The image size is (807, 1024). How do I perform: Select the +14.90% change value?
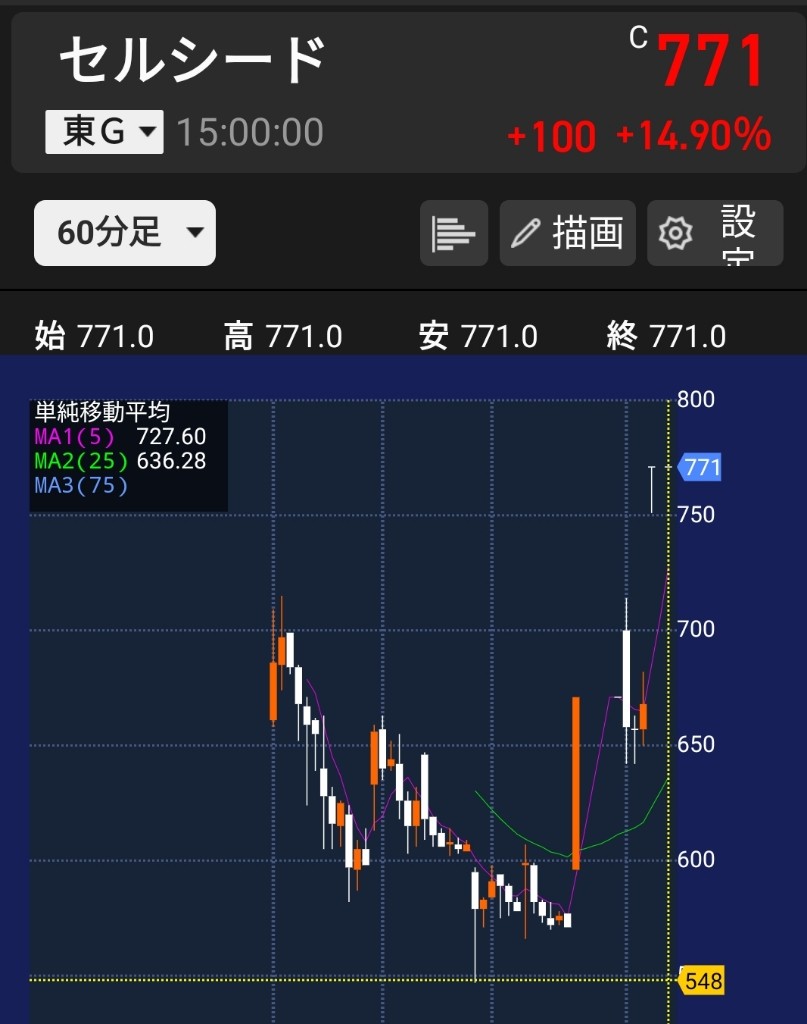(693, 135)
